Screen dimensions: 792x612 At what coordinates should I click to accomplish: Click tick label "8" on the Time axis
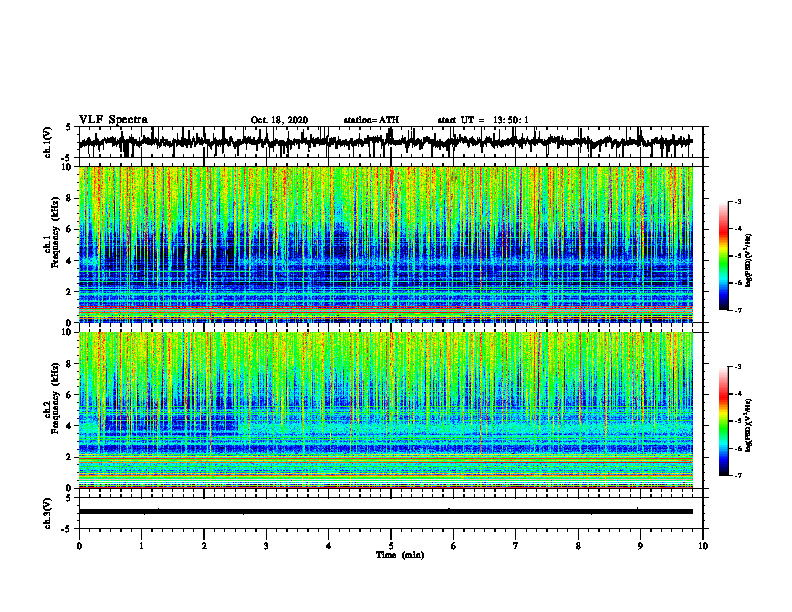(578, 546)
